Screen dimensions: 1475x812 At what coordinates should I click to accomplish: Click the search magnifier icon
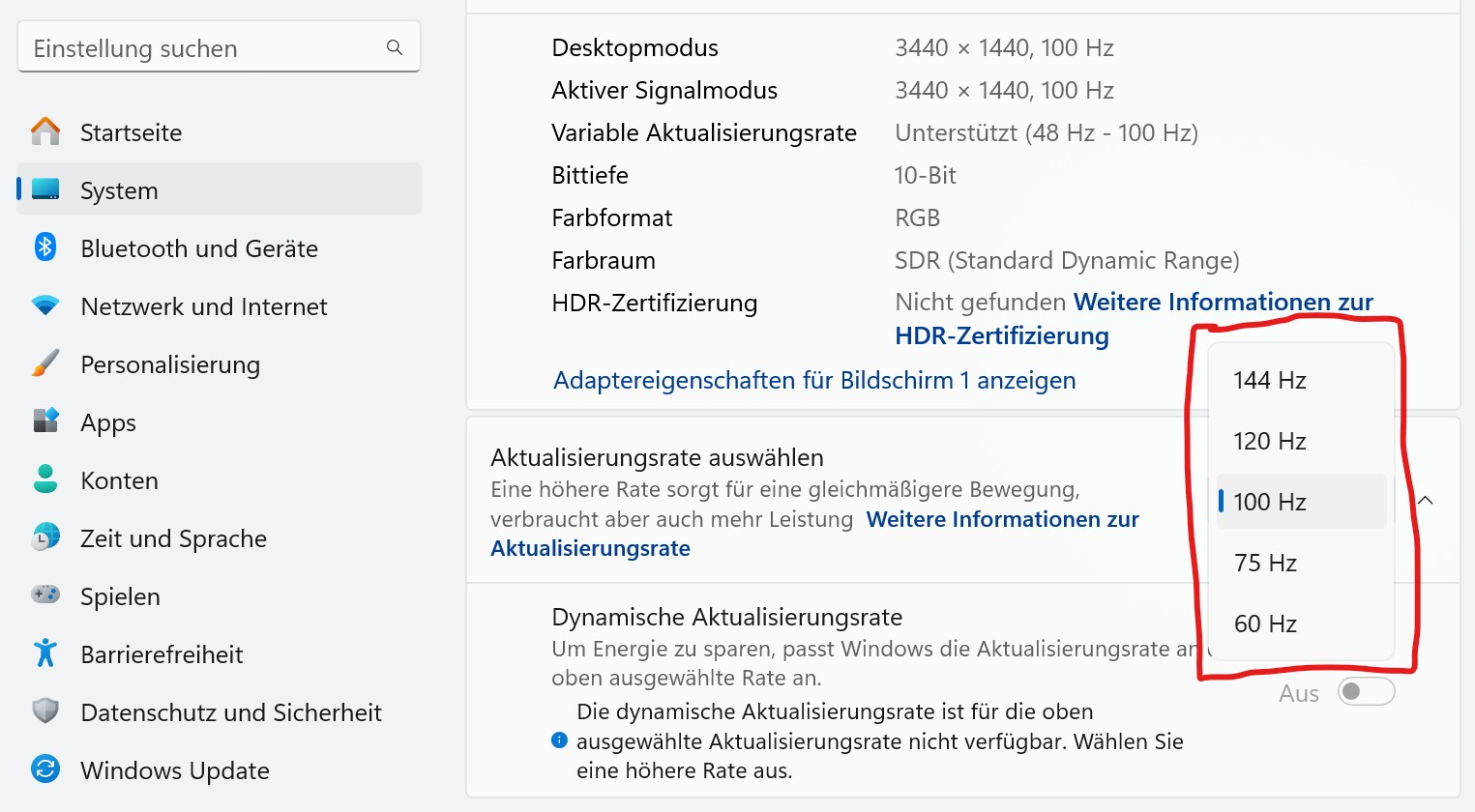point(395,47)
